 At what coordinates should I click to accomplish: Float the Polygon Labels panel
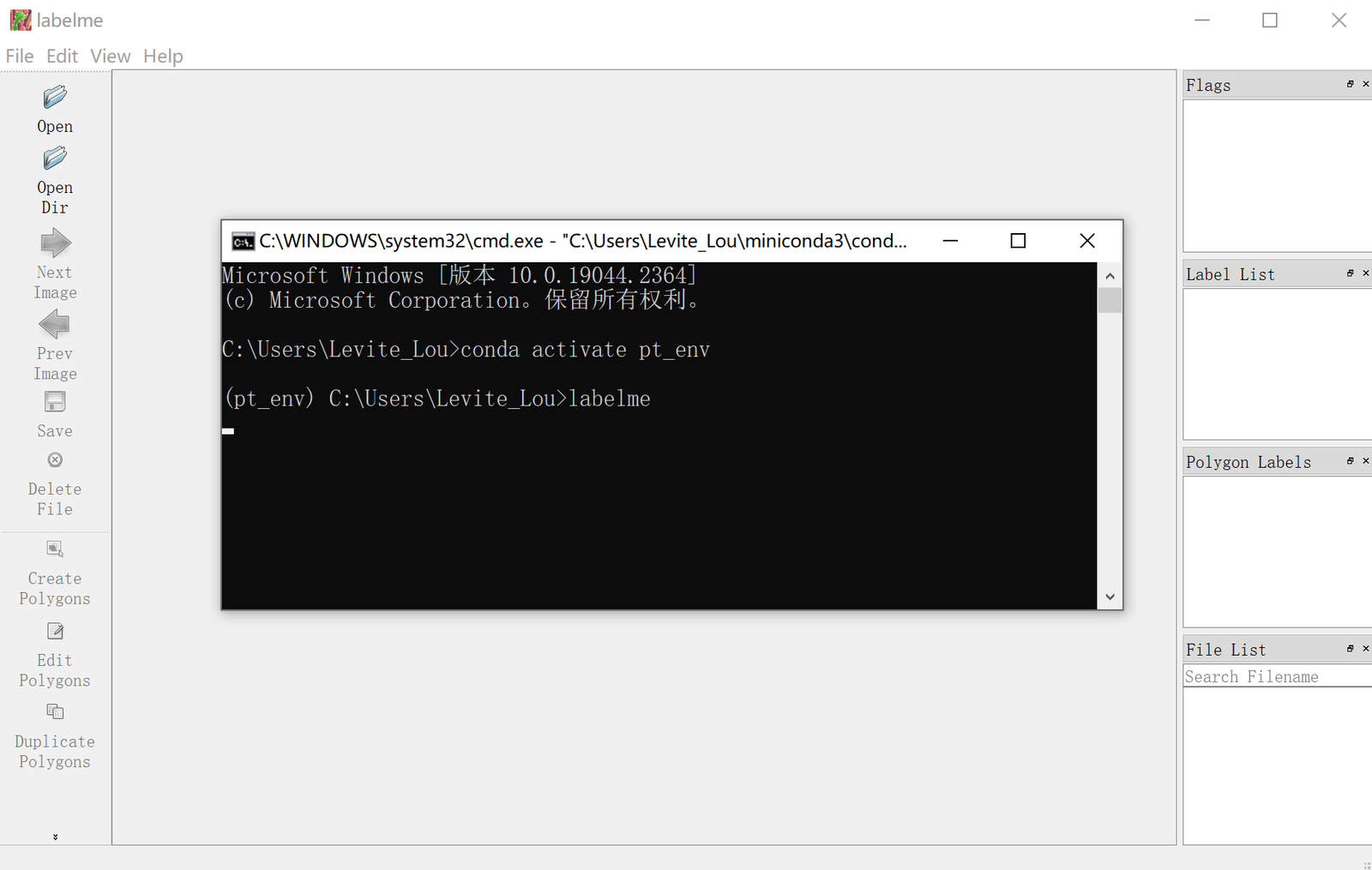1350,461
